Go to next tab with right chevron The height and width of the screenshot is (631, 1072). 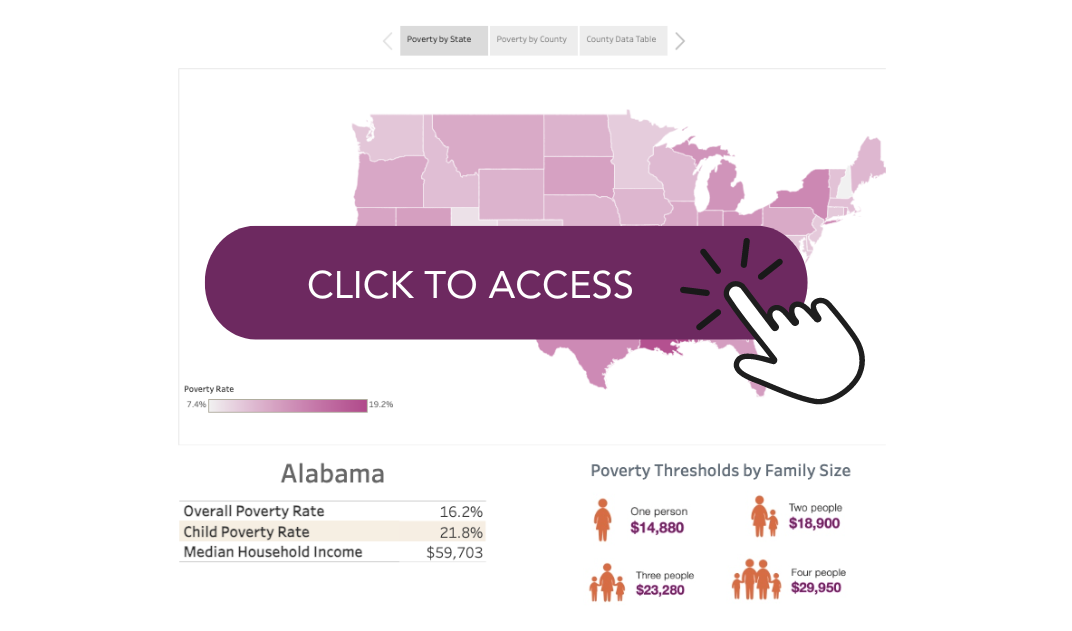(x=680, y=41)
